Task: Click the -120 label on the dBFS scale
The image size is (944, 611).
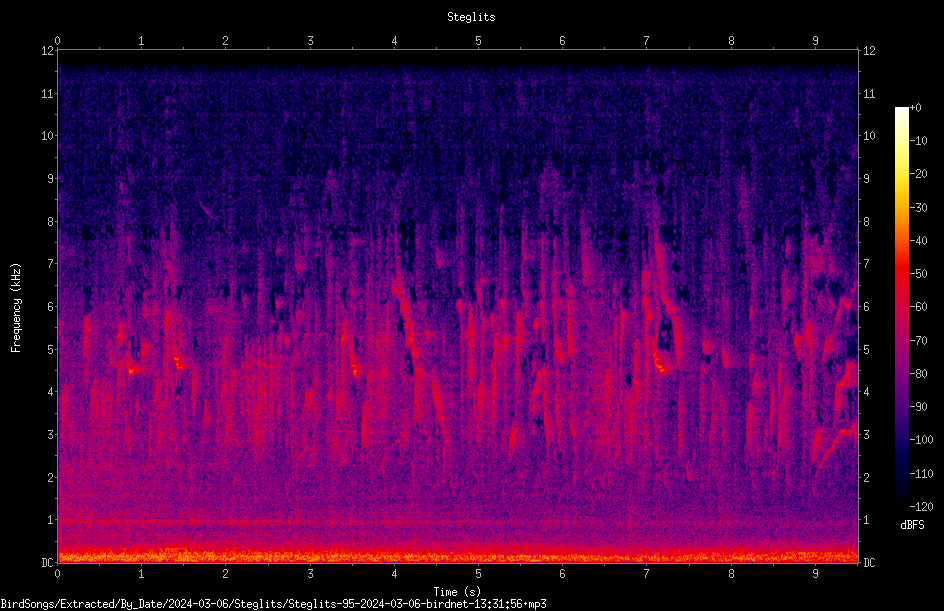Action: tap(921, 506)
